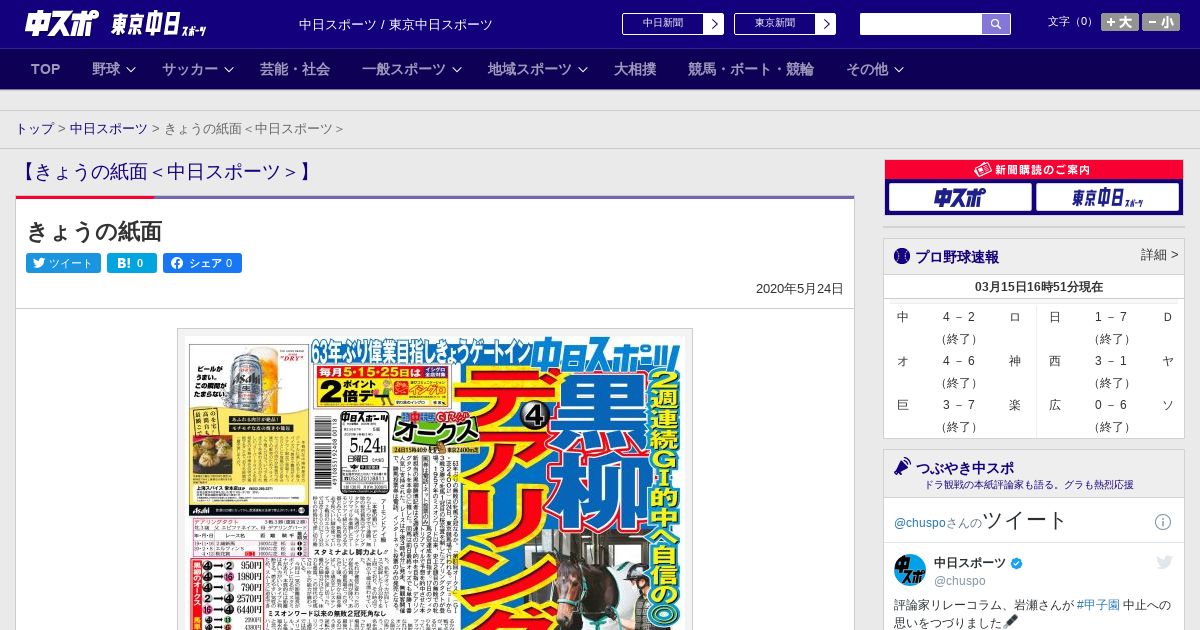Expand the サッカー dropdown menu
This screenshot has height=630, width=1200.
[198, 69]
